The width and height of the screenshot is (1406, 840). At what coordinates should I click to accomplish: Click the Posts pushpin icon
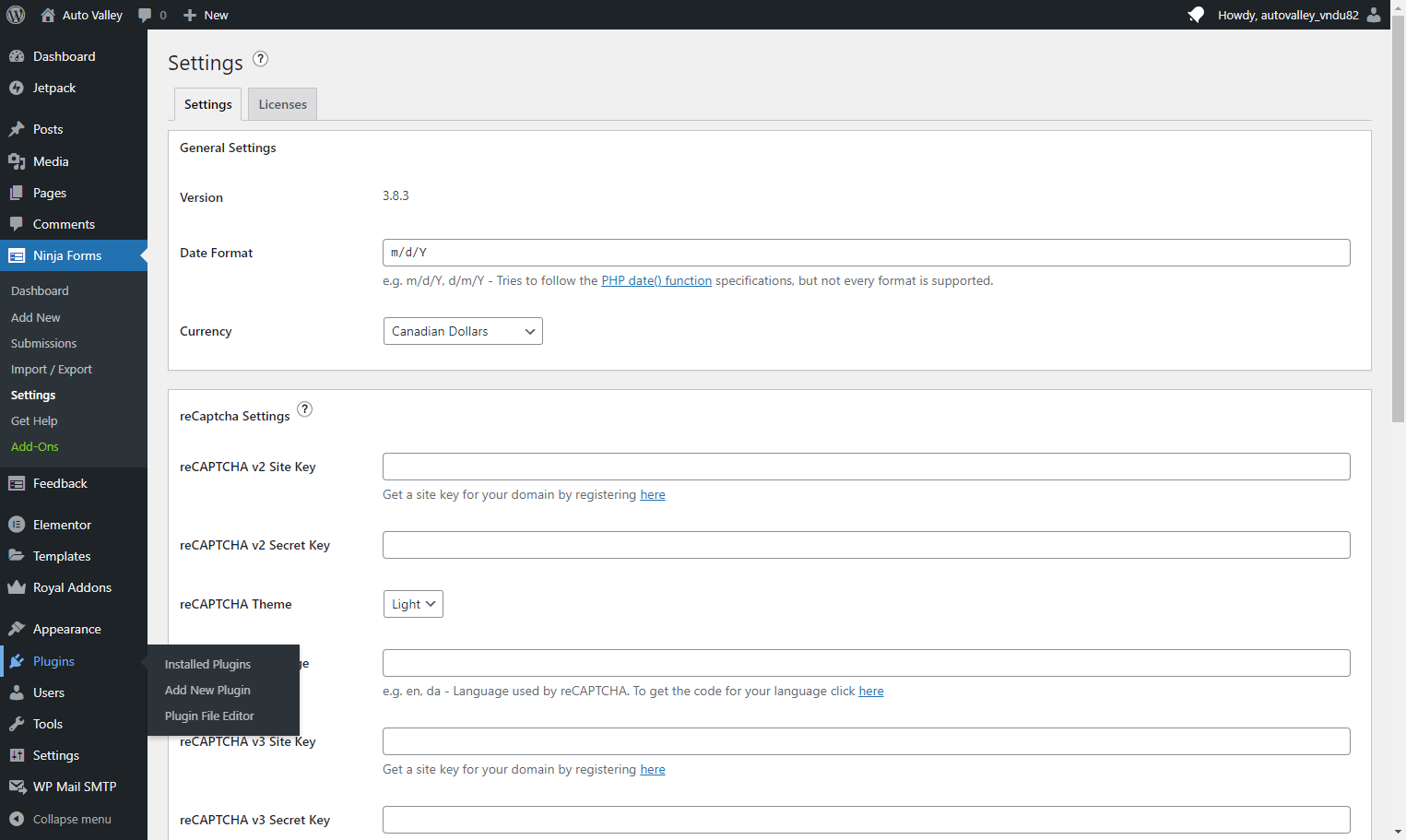17,129
